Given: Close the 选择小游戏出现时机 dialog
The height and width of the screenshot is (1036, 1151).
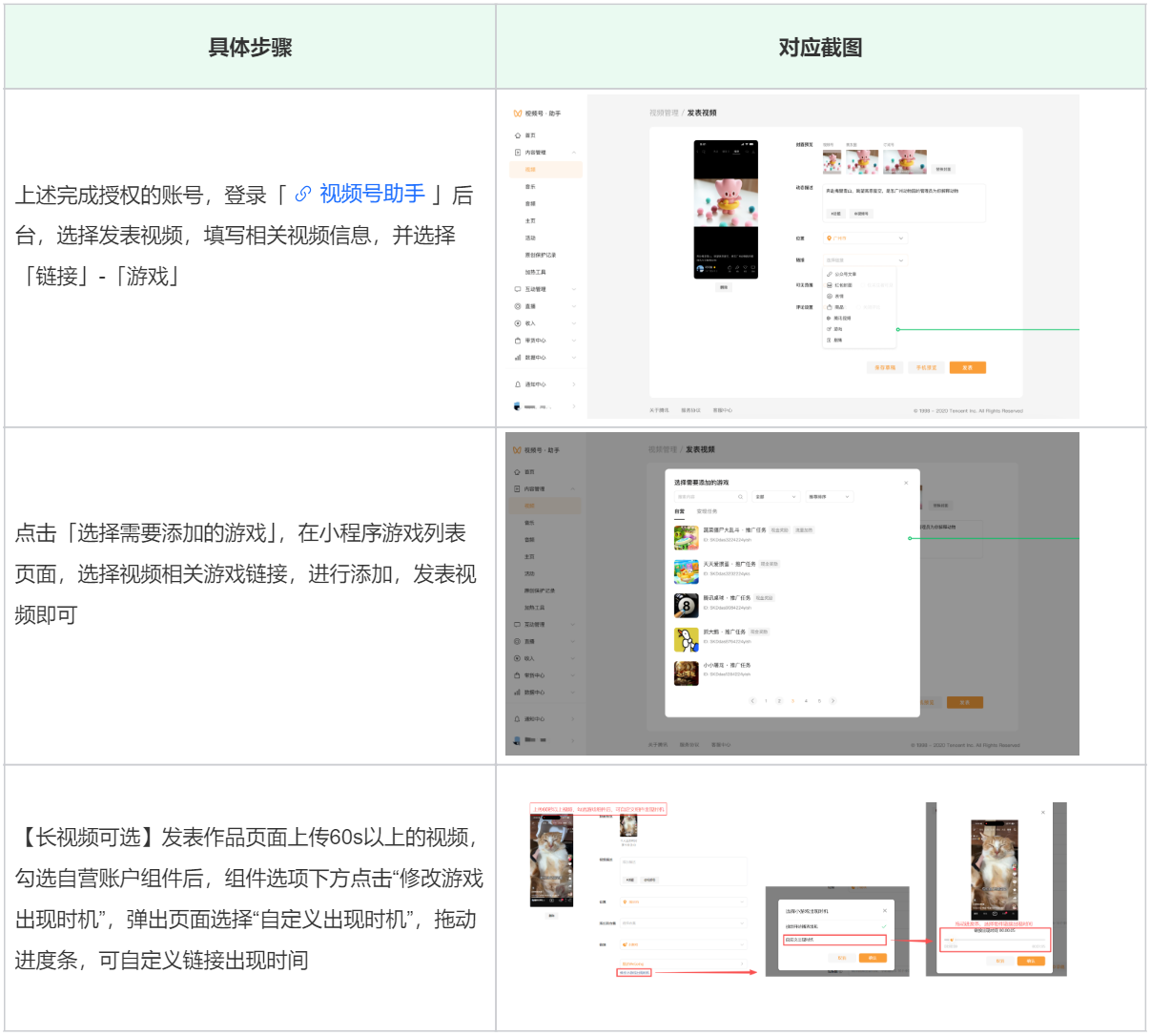Looking at the screenshot, I should point(885,911).
